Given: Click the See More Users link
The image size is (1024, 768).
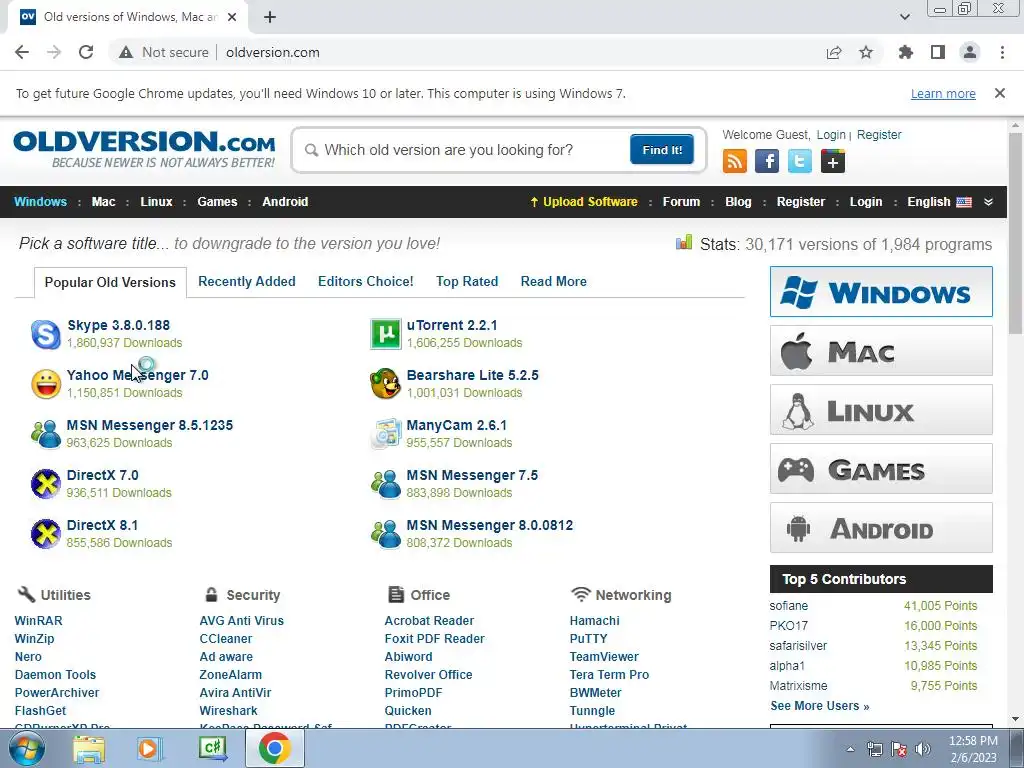Looking at the screenshot, I should pos(820,706).
